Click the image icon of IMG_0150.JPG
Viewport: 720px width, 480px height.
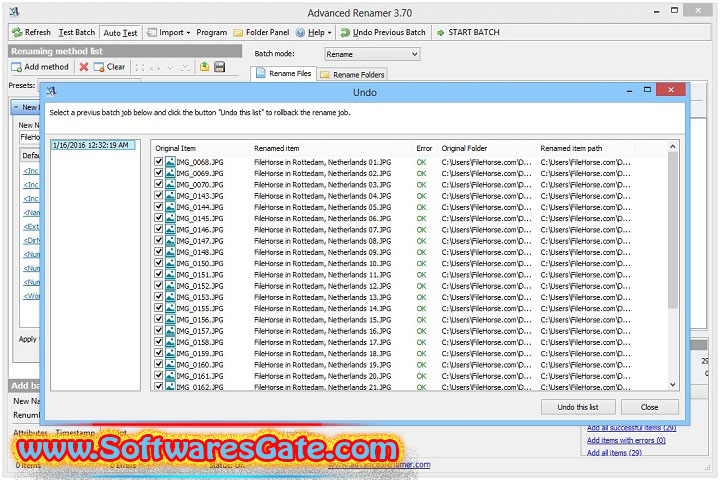tap(170, 263)
